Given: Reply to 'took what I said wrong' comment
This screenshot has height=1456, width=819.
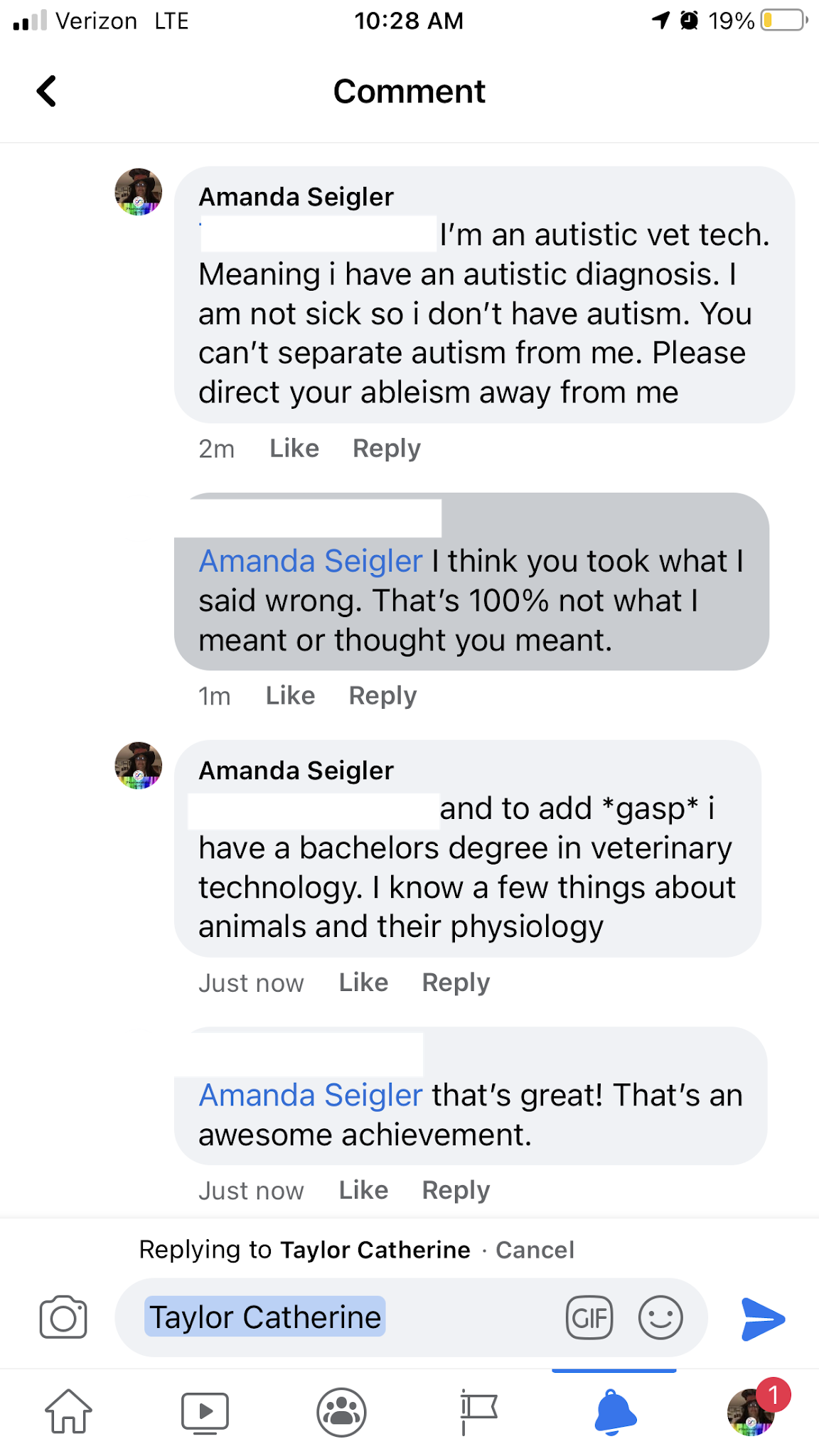Looking at the screenshot, I should tap(382, 696).
